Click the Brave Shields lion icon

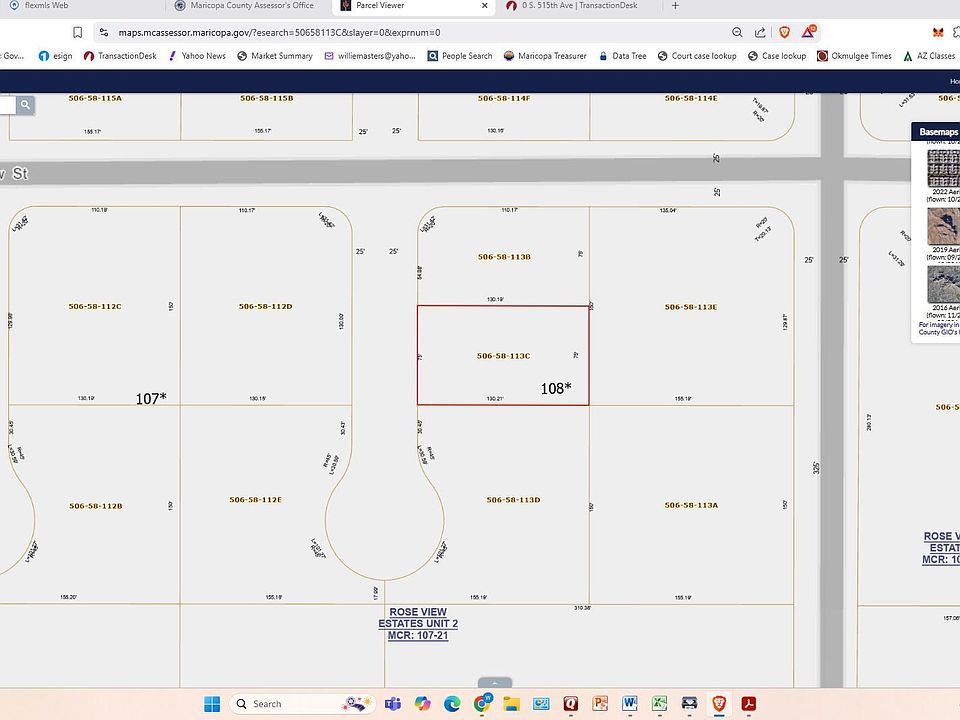point(784,32)
